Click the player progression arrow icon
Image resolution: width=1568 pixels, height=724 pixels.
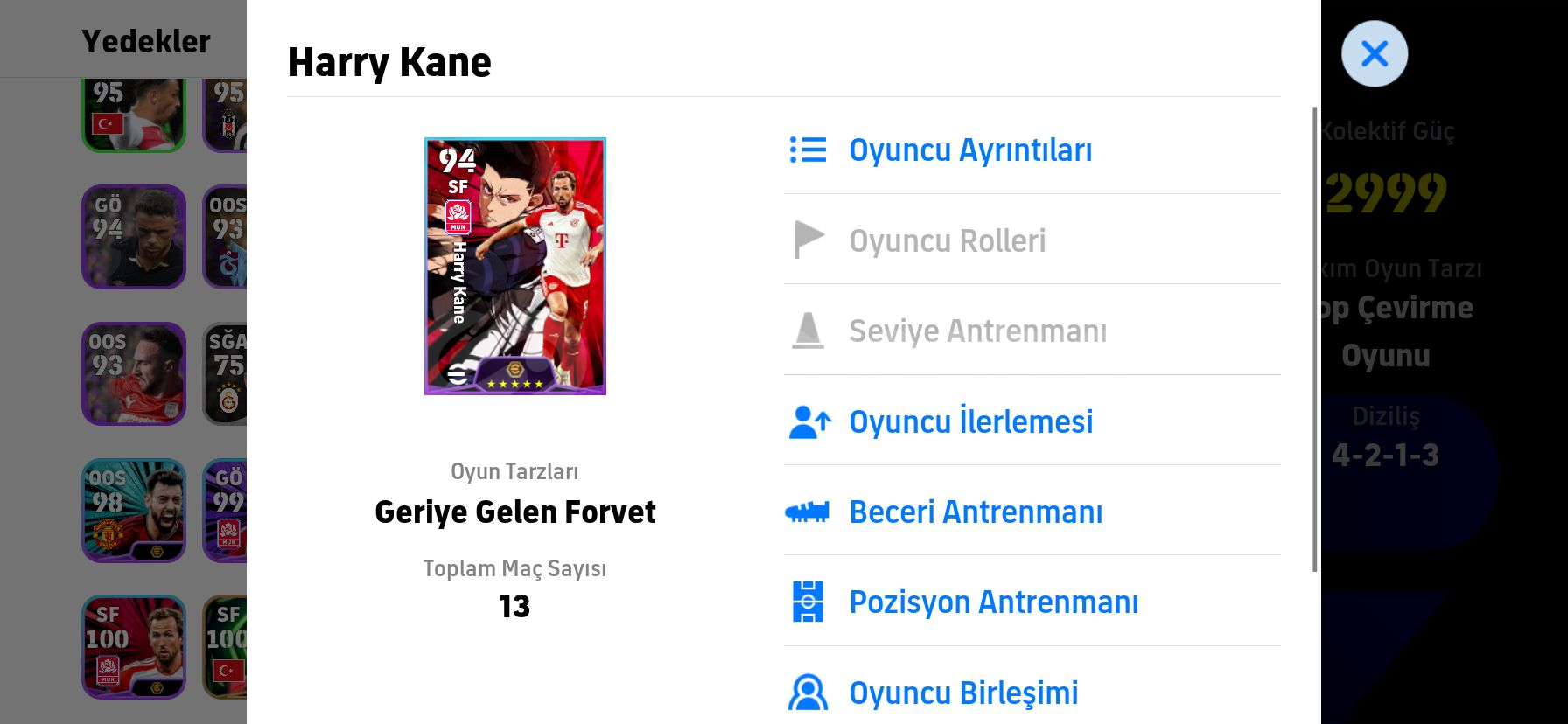808,421
